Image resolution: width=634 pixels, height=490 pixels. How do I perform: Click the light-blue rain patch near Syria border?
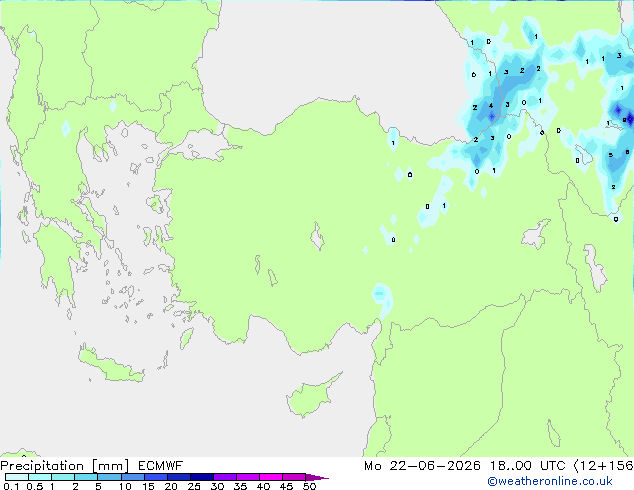pos(382,299)
